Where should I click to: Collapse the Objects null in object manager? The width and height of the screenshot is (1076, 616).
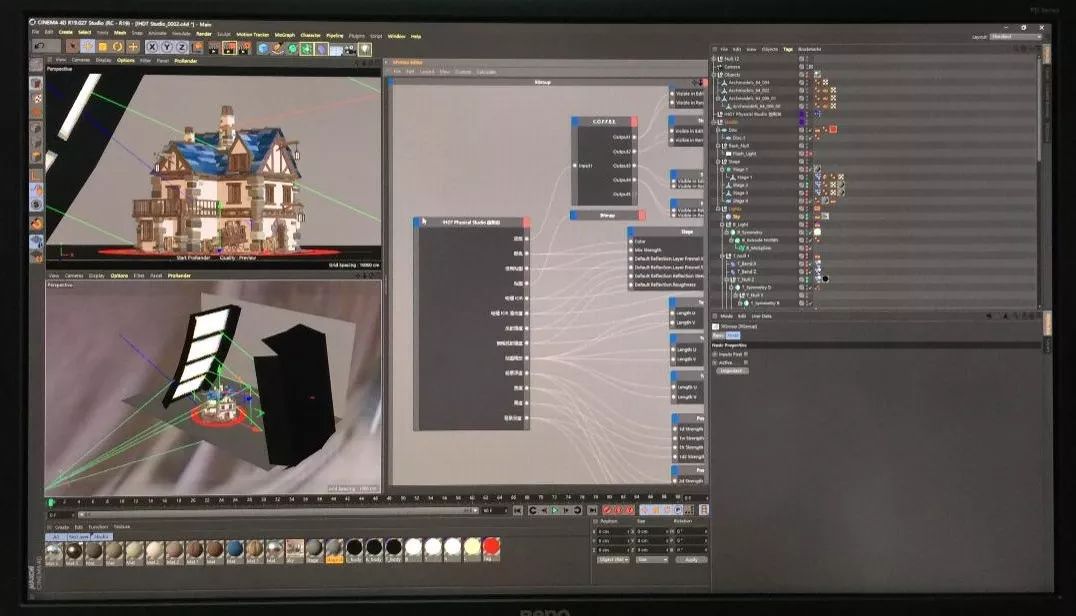[x=715, y=74]
